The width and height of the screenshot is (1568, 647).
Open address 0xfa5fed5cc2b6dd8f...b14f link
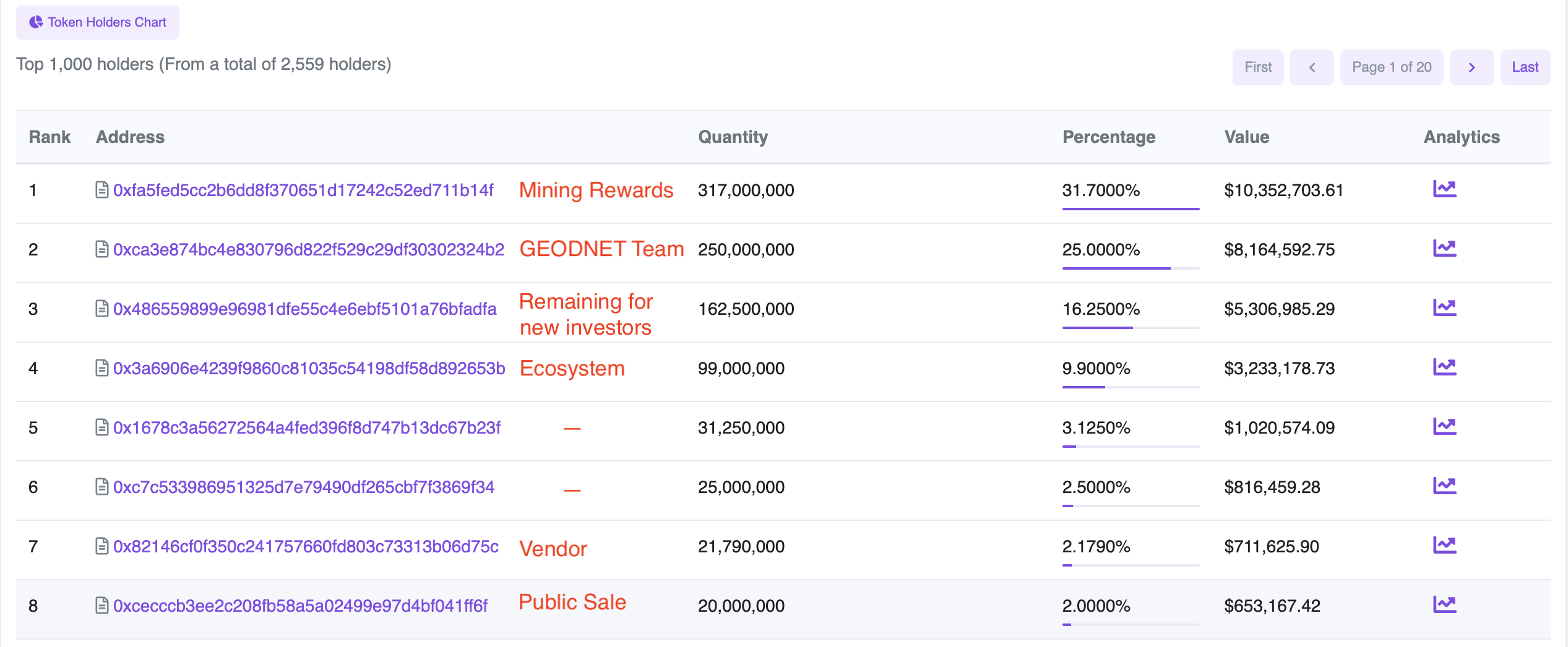tap(303, 190)
